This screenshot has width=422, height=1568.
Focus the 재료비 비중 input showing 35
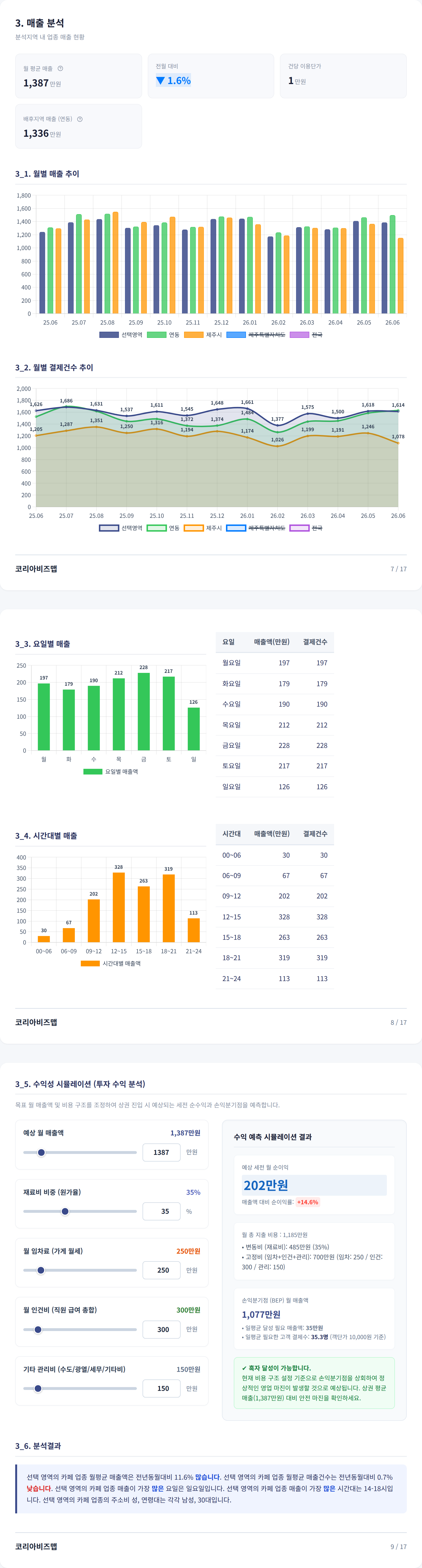(161, 1211)
